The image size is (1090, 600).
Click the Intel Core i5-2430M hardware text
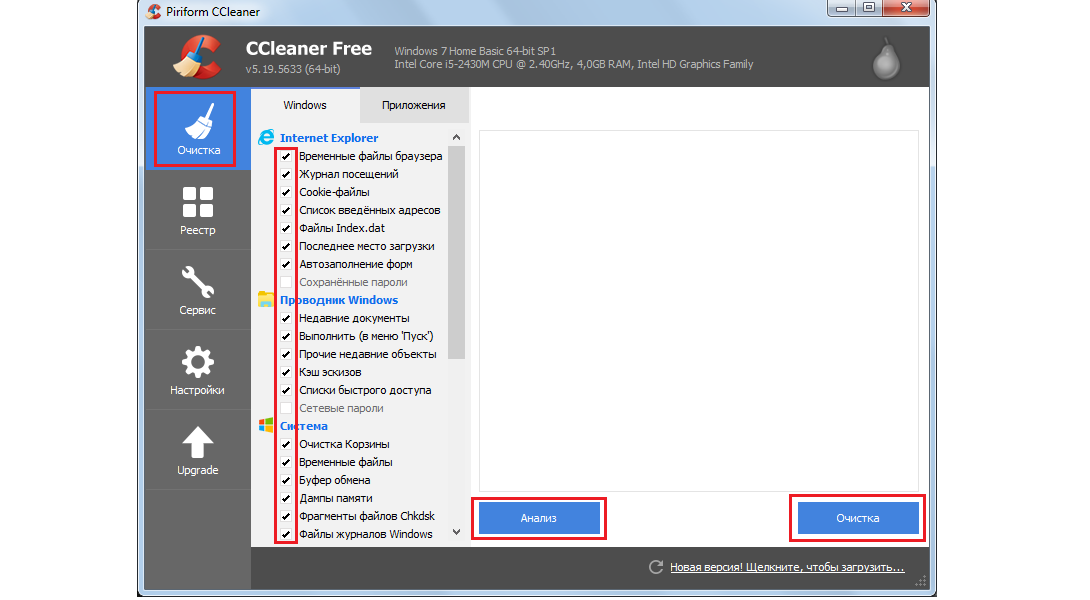pos(574,64)
